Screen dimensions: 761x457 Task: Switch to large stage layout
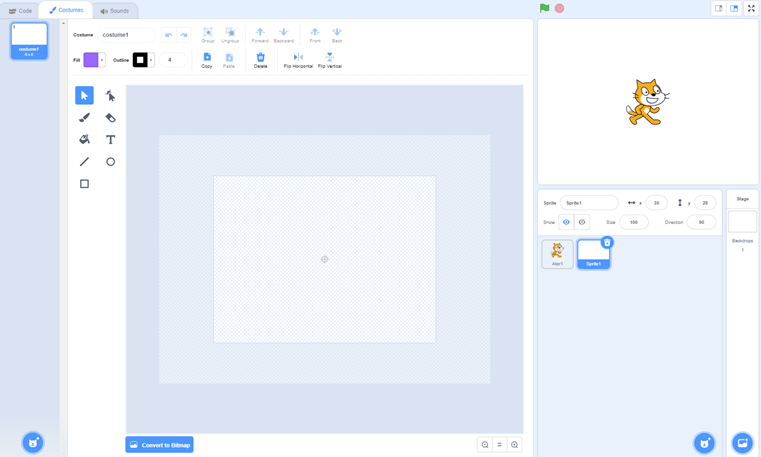[x=734, y=8]
